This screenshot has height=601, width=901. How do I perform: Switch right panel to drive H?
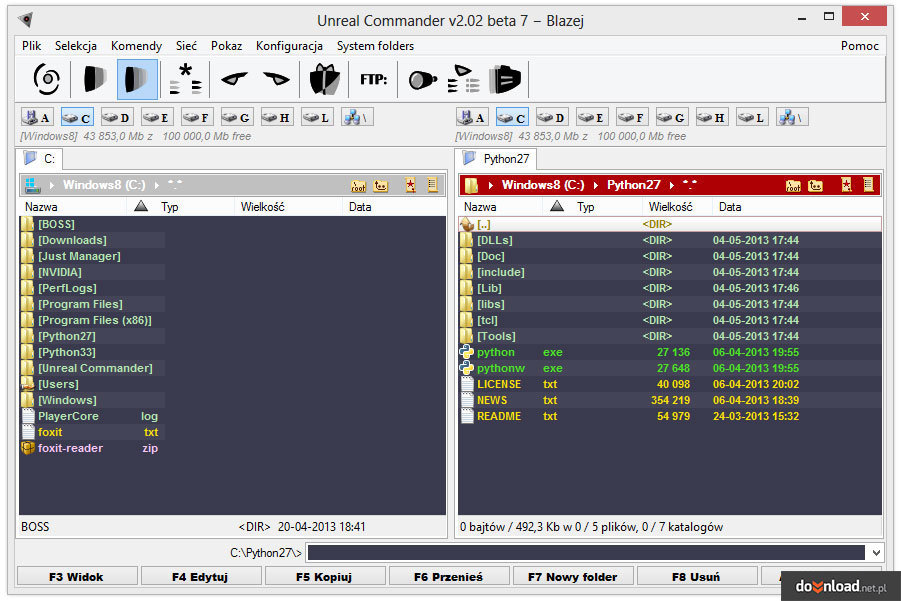point(711,117)
